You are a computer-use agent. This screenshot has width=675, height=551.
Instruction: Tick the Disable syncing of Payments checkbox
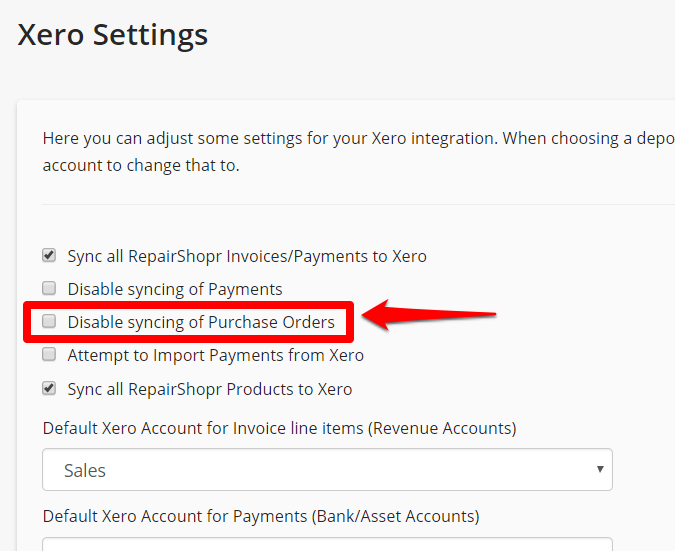pos(49,288)
